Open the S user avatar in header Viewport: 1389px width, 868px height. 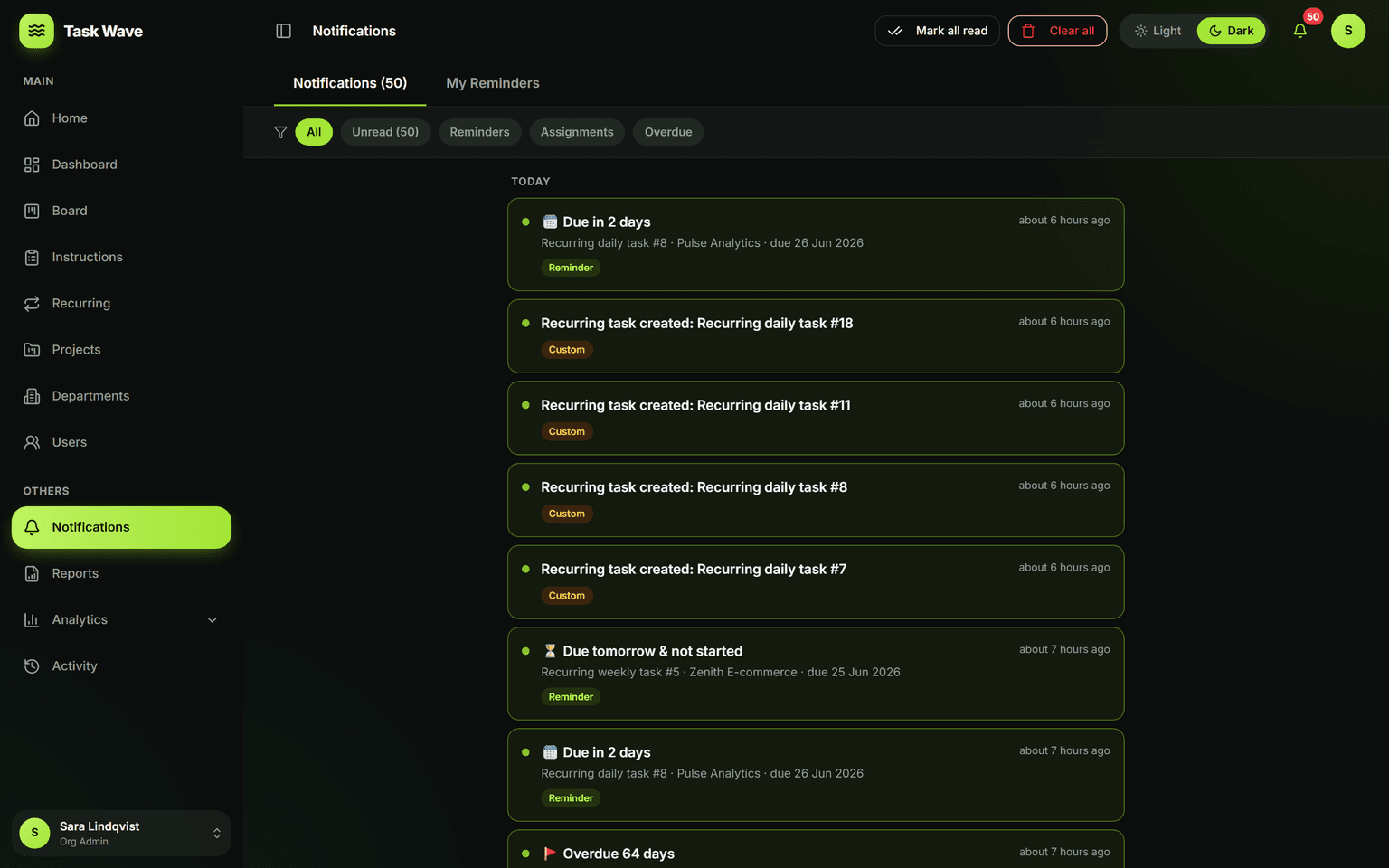(x=1348, y=31)
